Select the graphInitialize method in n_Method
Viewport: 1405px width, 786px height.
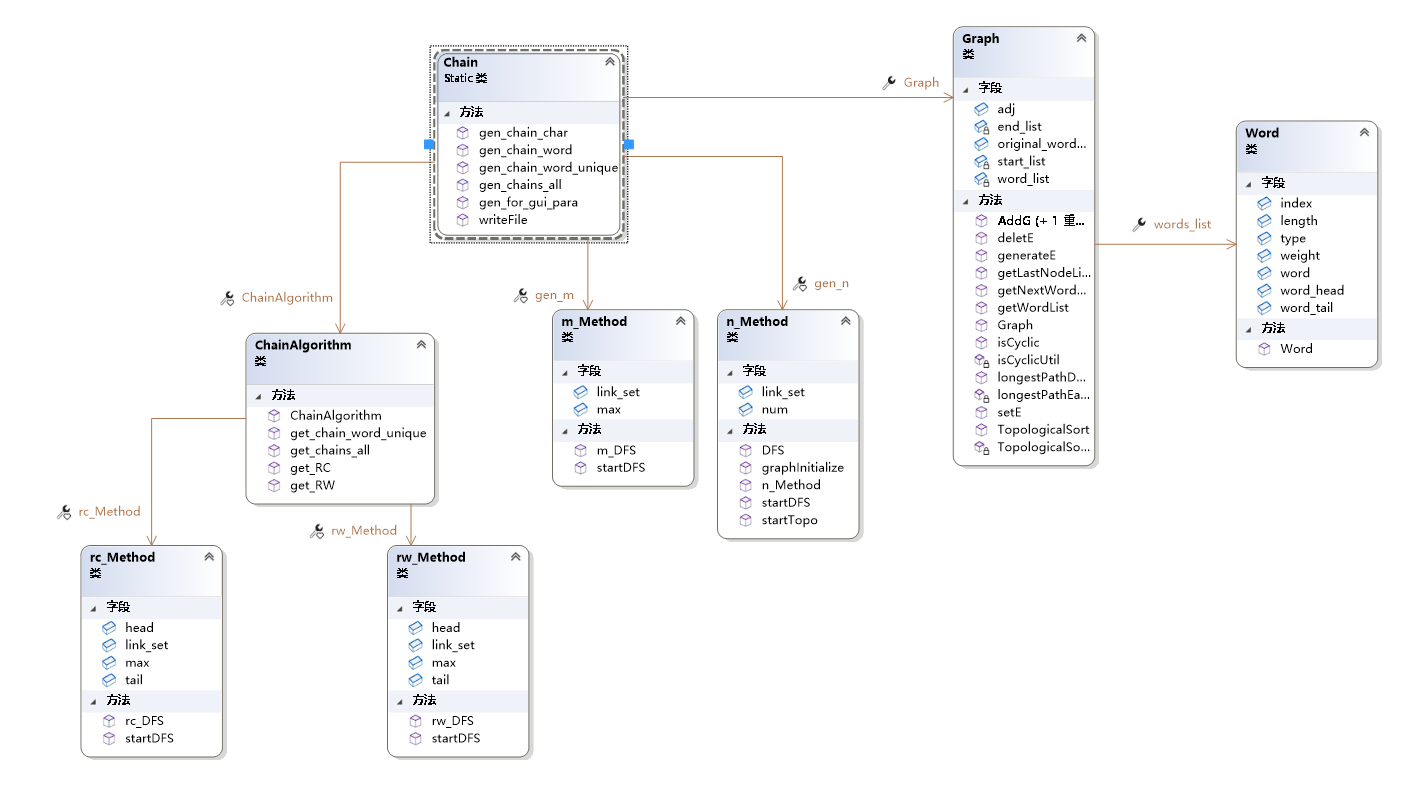pos(803,467)
